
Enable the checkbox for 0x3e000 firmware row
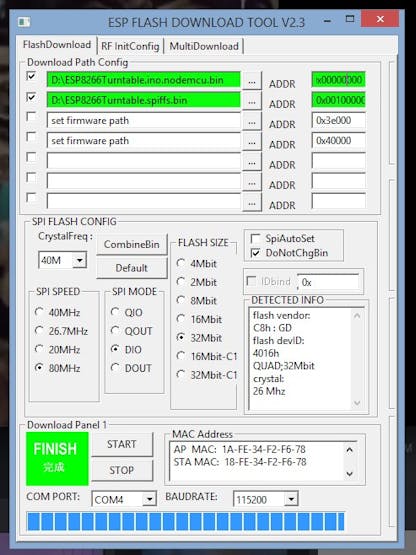[32, 116]
